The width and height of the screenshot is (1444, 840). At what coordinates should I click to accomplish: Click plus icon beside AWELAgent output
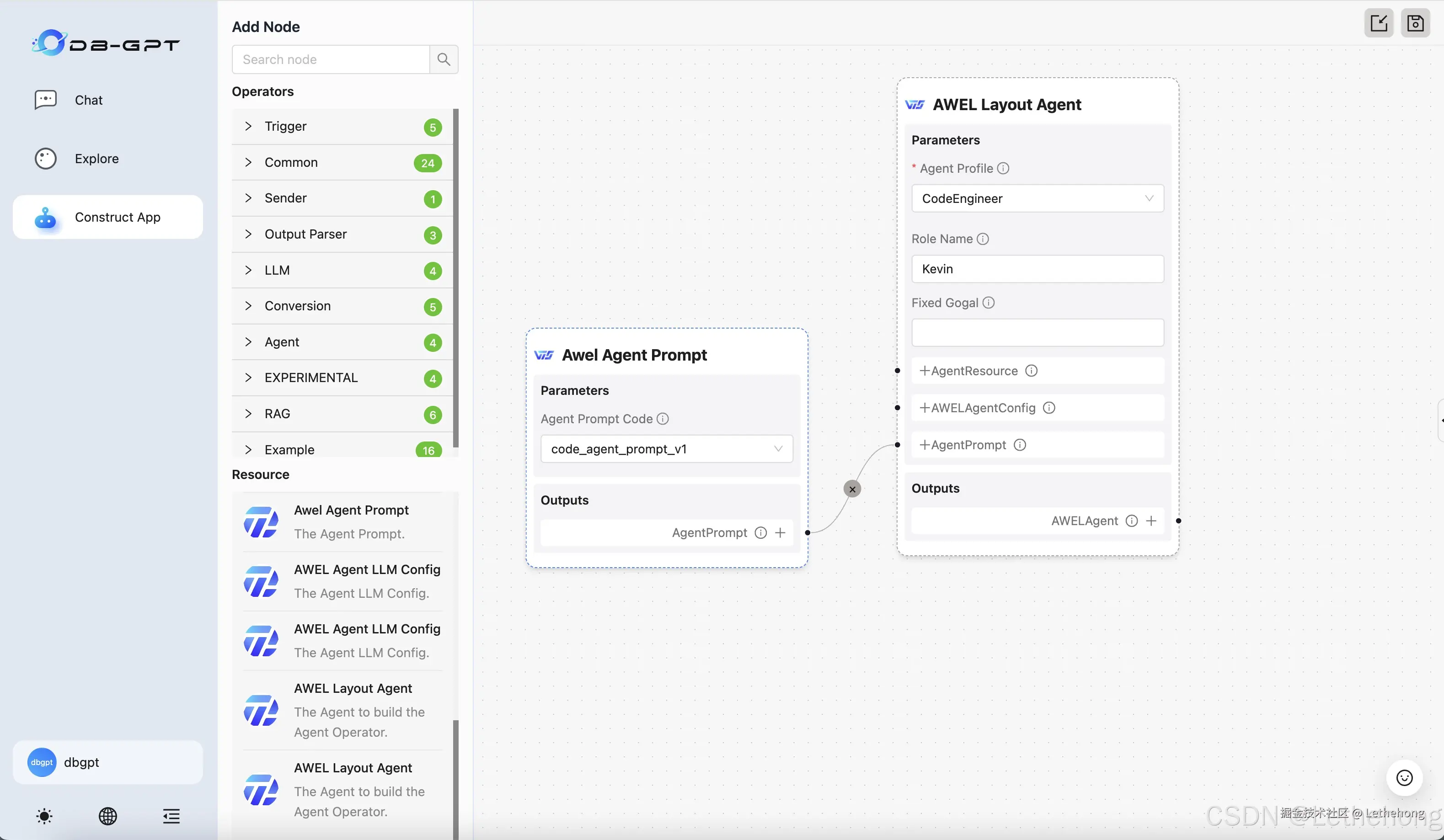pyautogui.click(x=1151, y=521)
